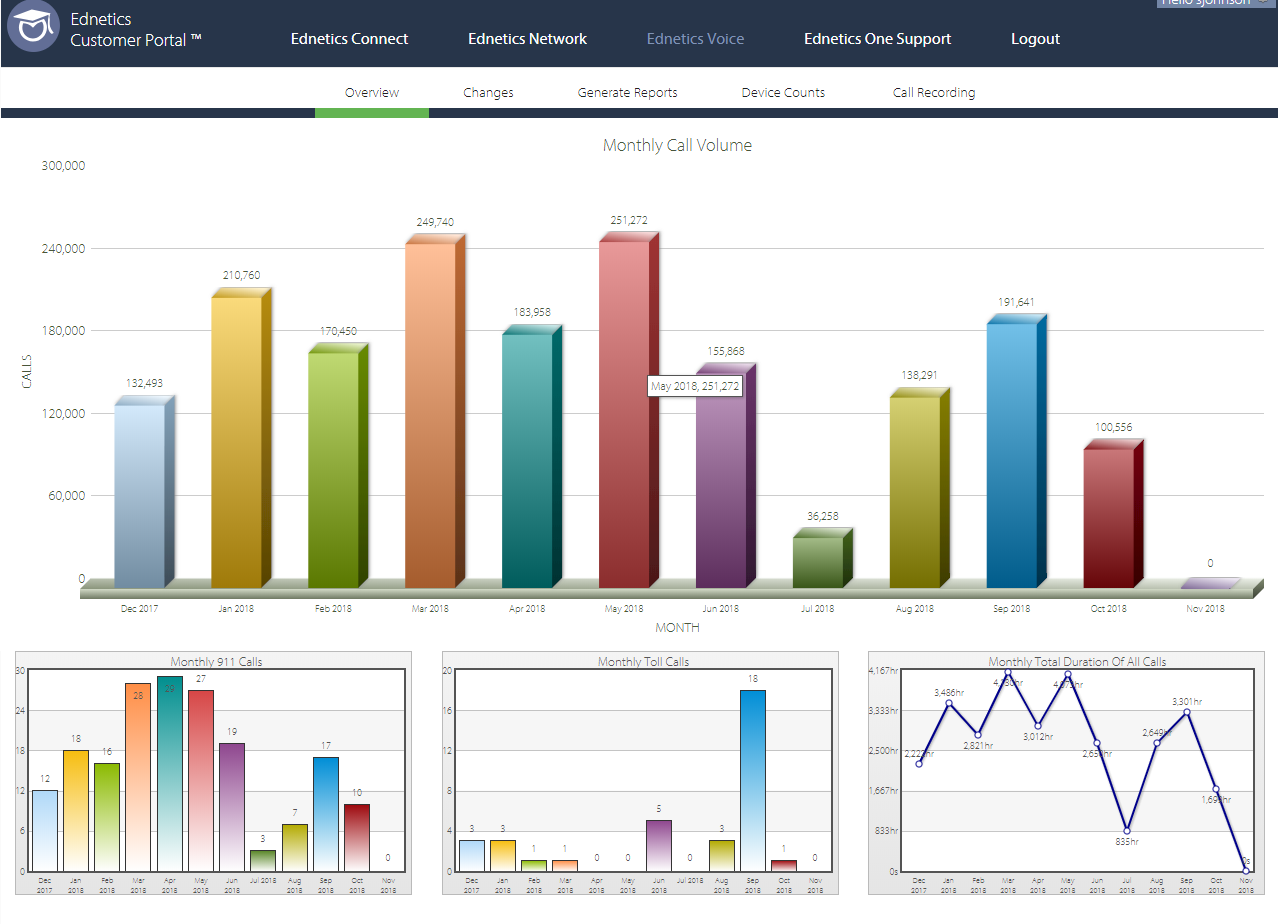This screenshot has height=924, width=1278.
Task: Select the Dec 2017 bar in Monthly Call Volume
Action: tap(144, 492)
